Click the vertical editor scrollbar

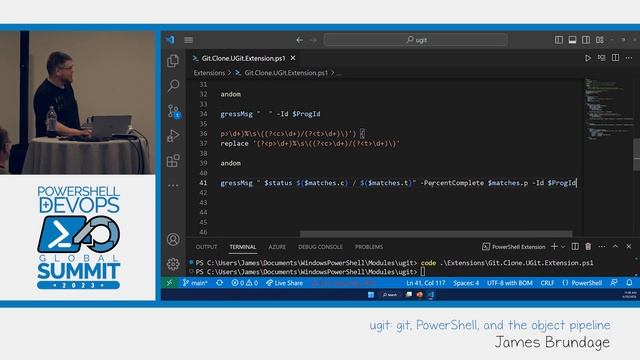point(636,154)
